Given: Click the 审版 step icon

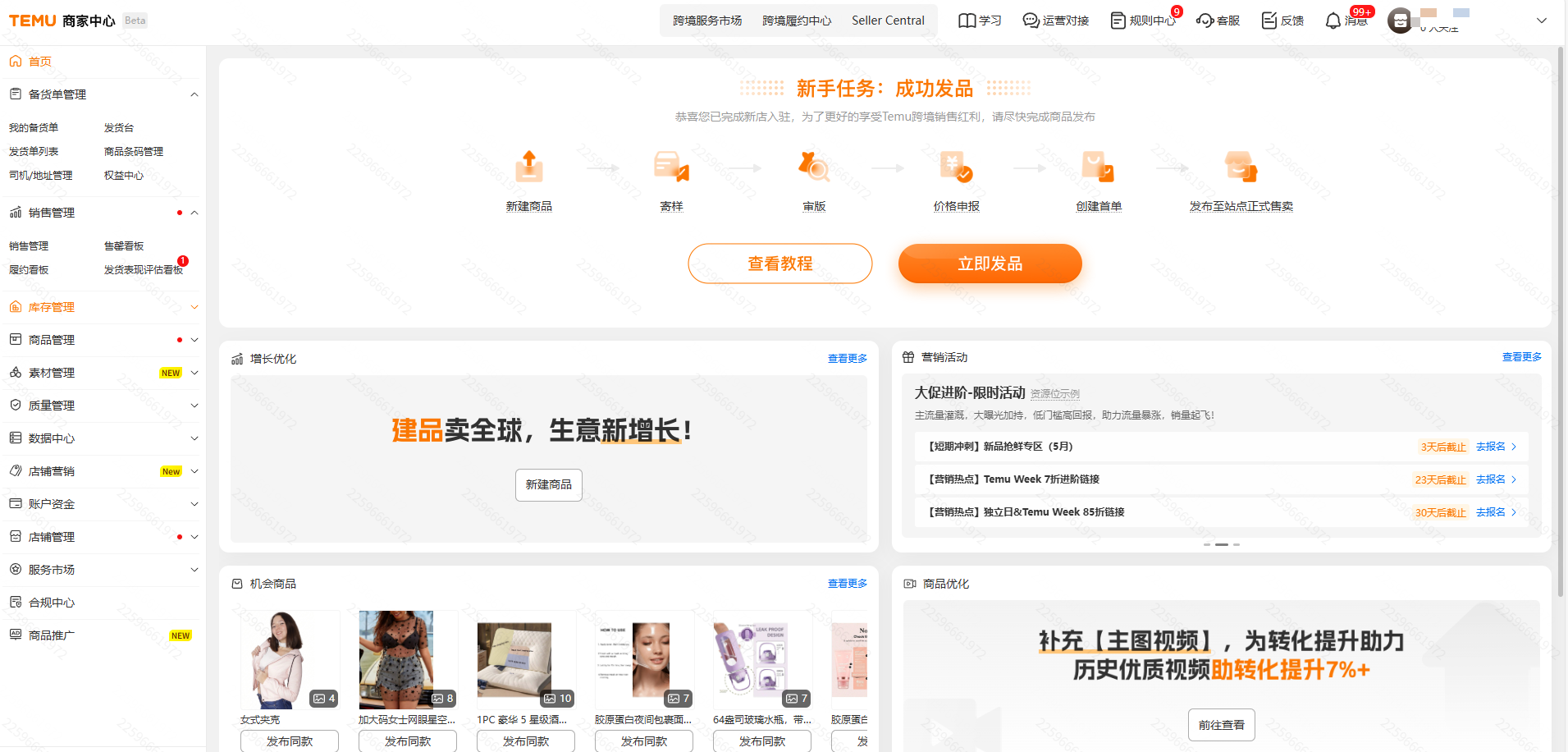Looking at the screenshot, I should coord(814,167).
